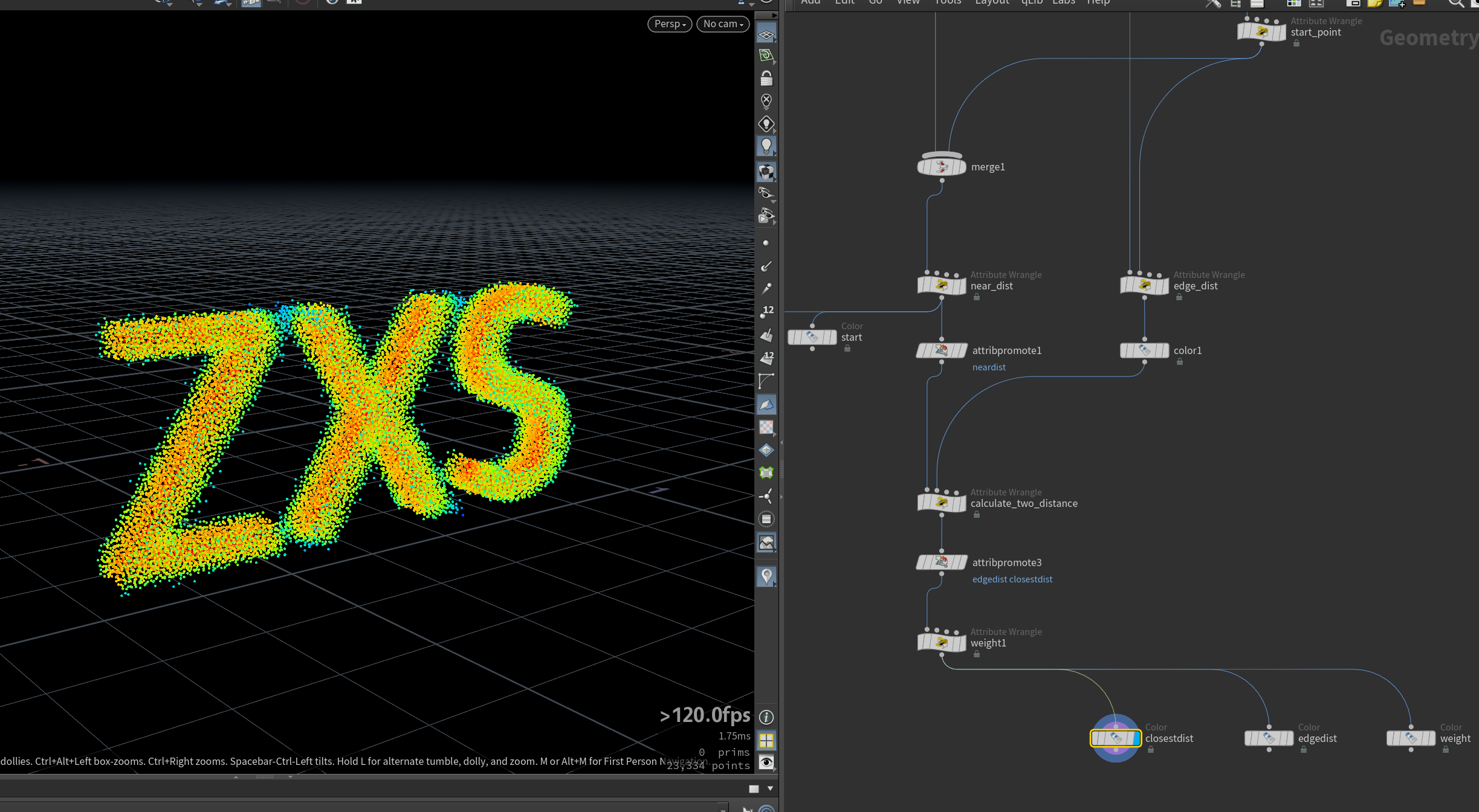The image size is (1479, 812).
Task: Click the map pin marker icon
Action: coord(766,576)
